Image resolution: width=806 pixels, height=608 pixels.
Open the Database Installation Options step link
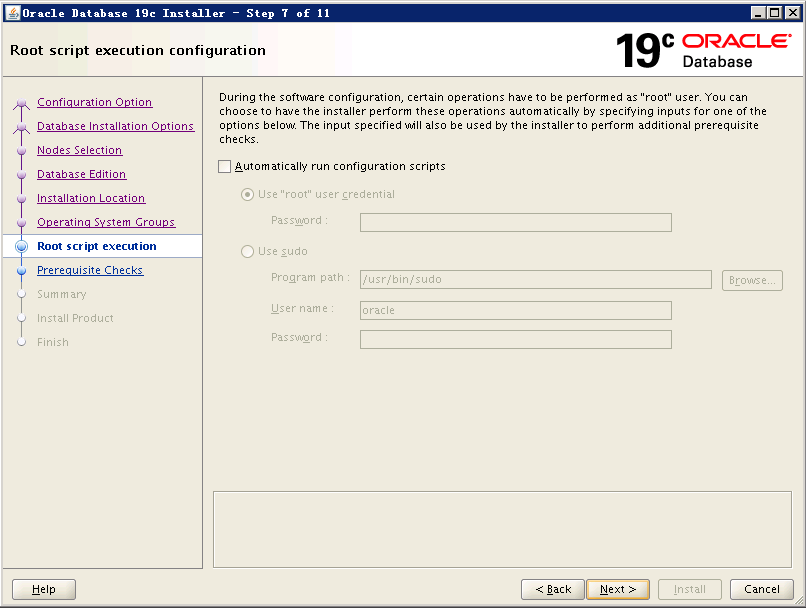(116, 126)
